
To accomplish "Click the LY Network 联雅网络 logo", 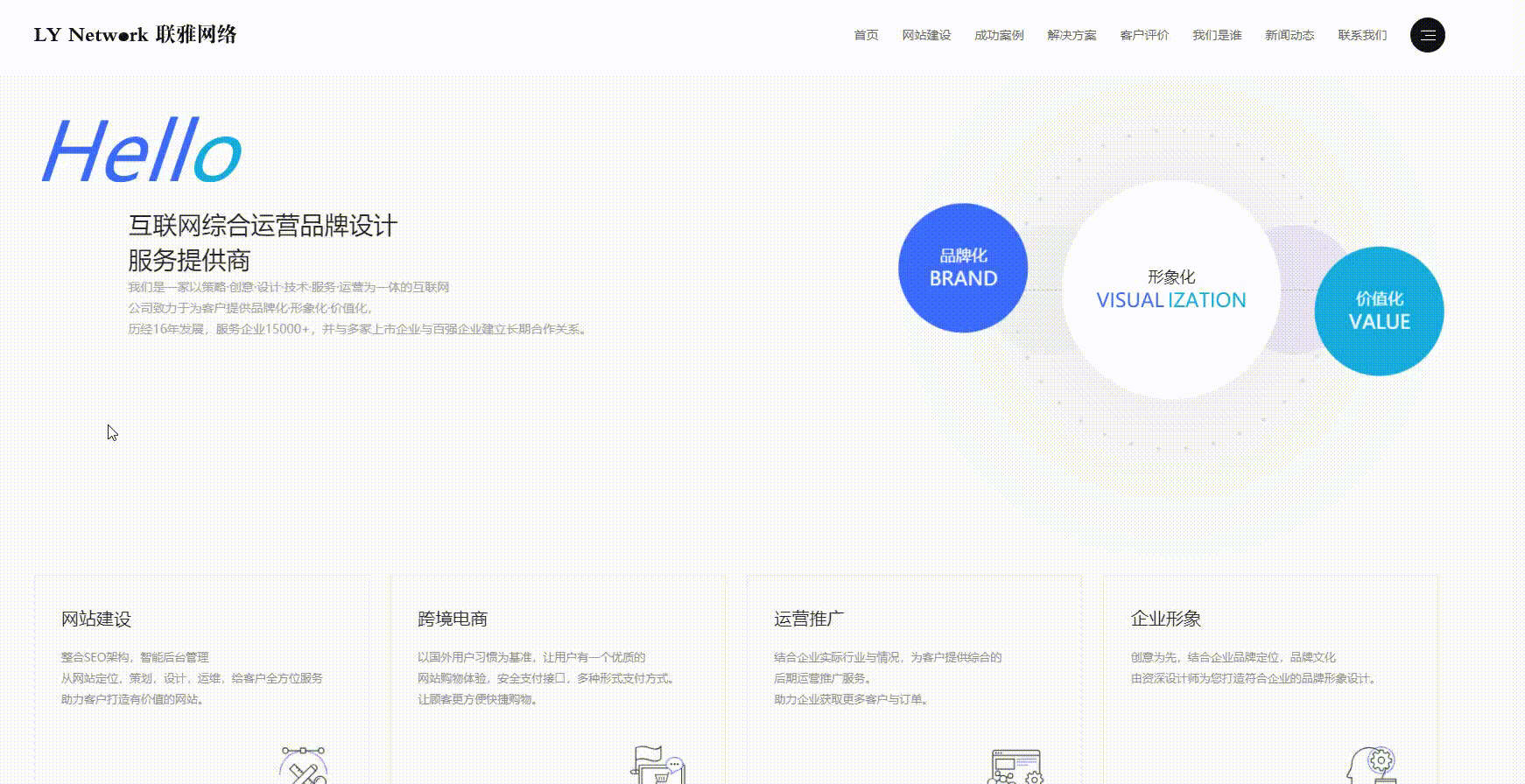I will [x=136, y=35].
